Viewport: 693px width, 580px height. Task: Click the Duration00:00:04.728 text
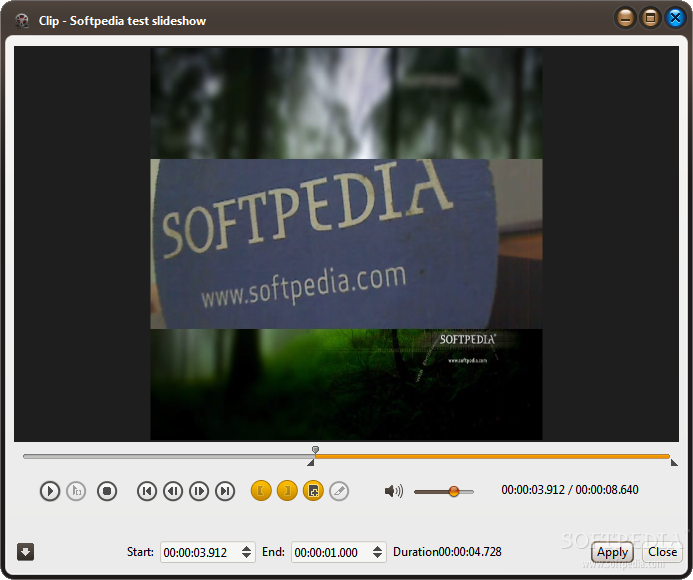click(x=447, y=552)
